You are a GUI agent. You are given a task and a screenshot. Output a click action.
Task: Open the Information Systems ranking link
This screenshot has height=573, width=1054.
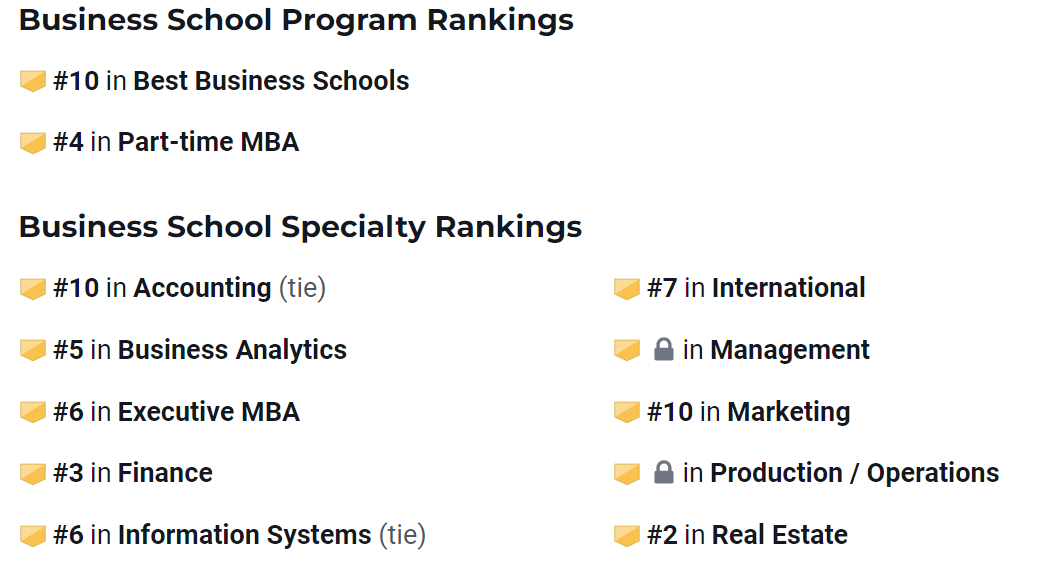(x=245, y=535)
